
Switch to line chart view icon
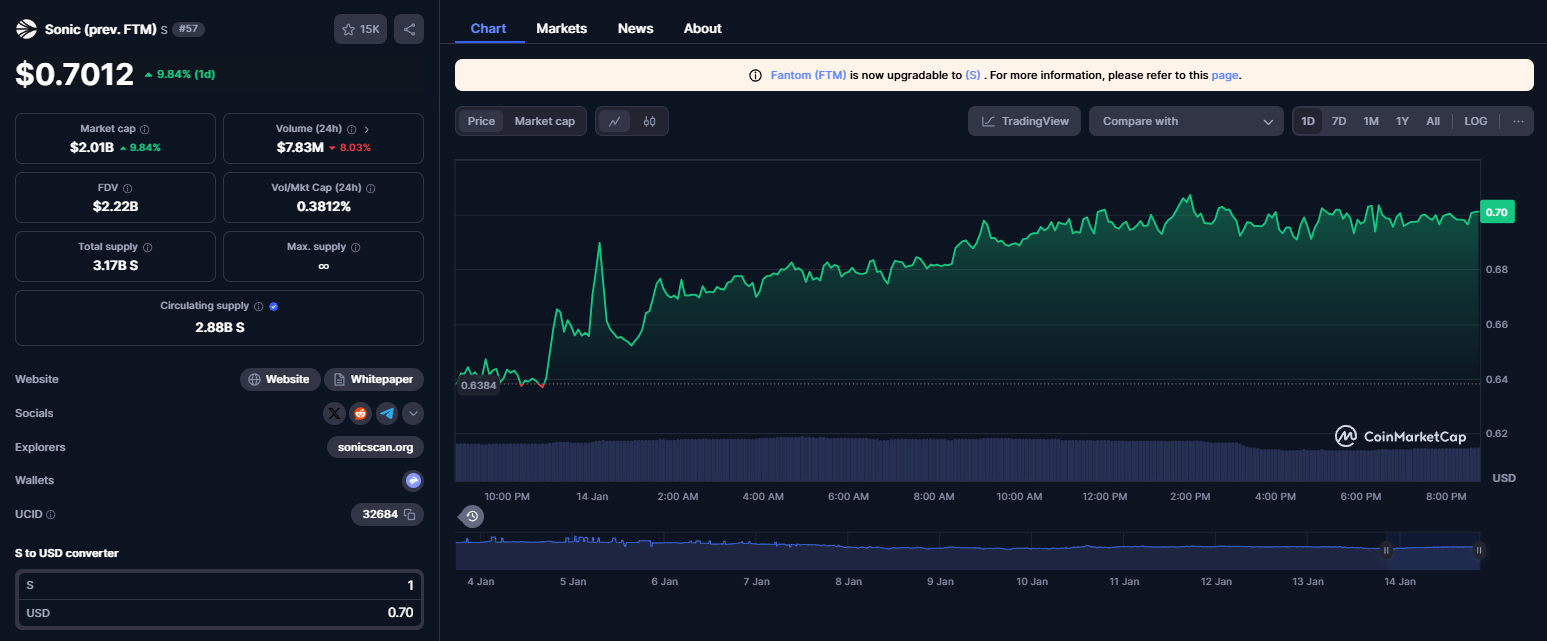[615, 121]
